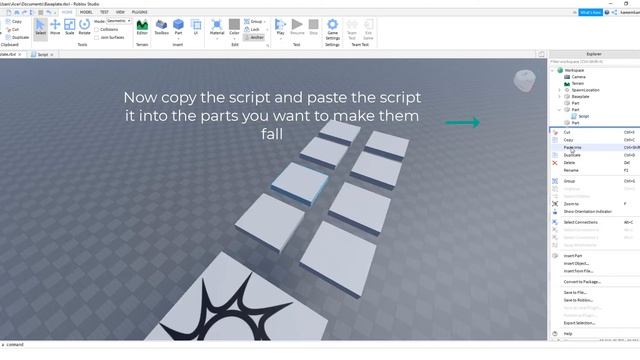Click the Stop playback button

pos(313,27)
